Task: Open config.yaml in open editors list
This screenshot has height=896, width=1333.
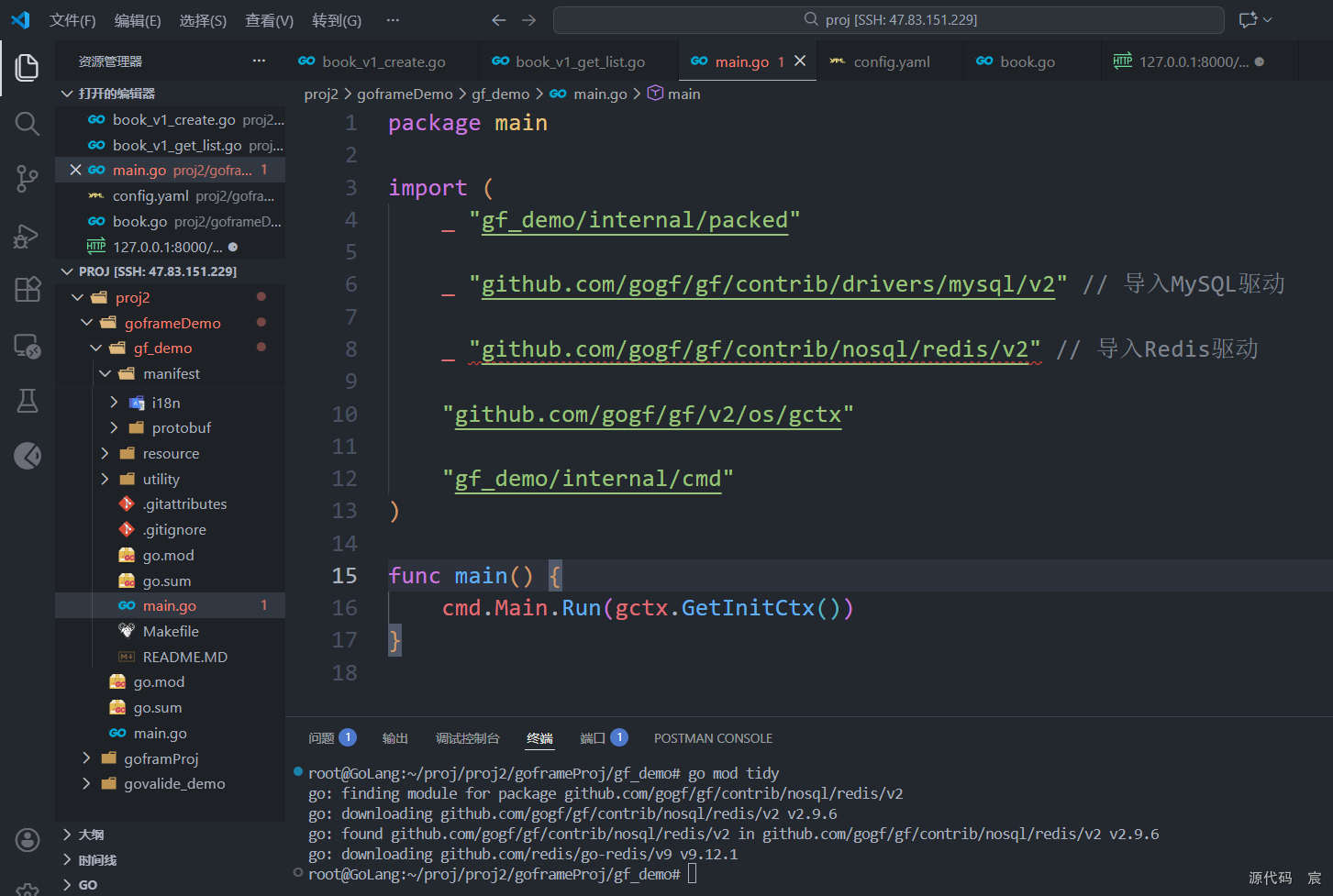Action: point(170,195)
